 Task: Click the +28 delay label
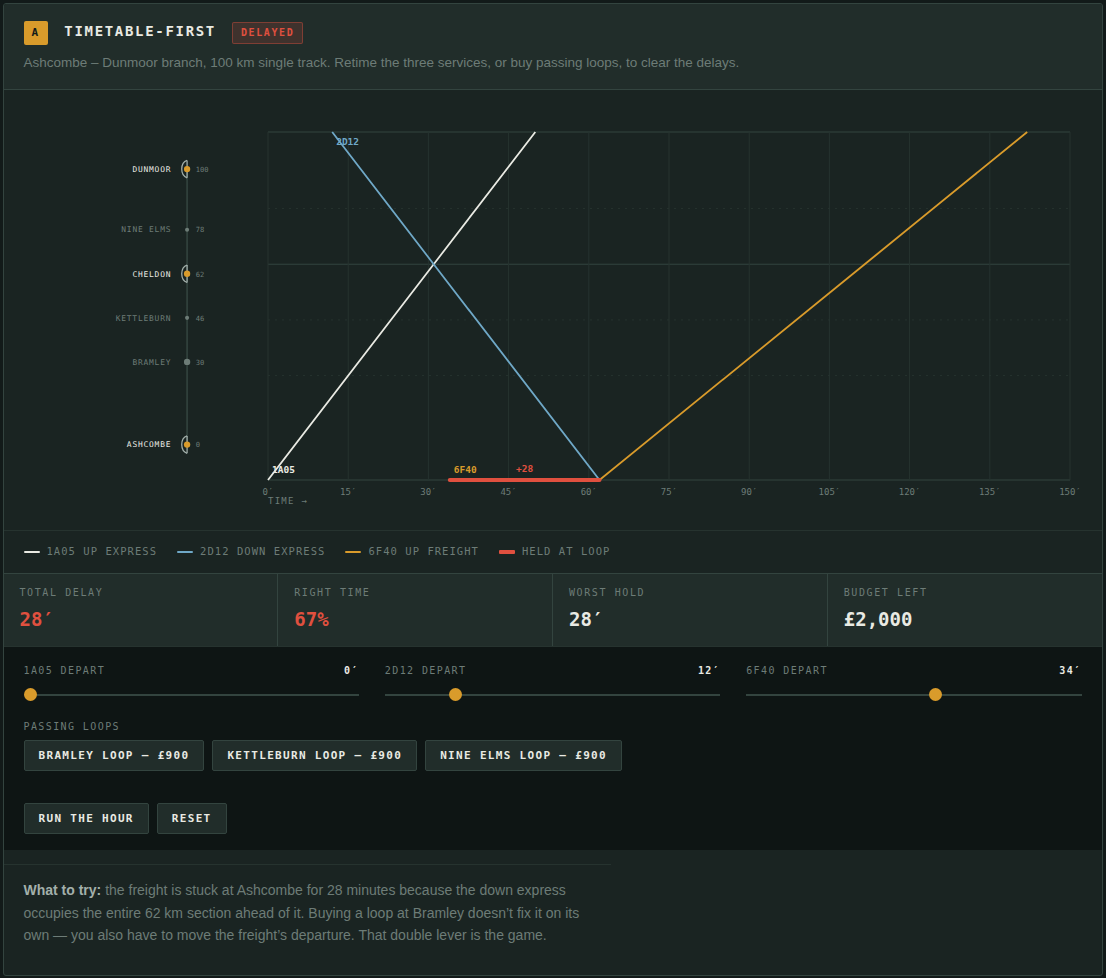(524, 469)
